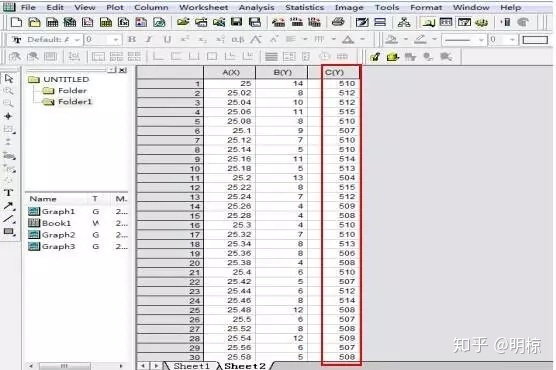Viewport: 556px width, 370px height.
Task: Click the Print icon in toolbar
Action: coord(338,22)
